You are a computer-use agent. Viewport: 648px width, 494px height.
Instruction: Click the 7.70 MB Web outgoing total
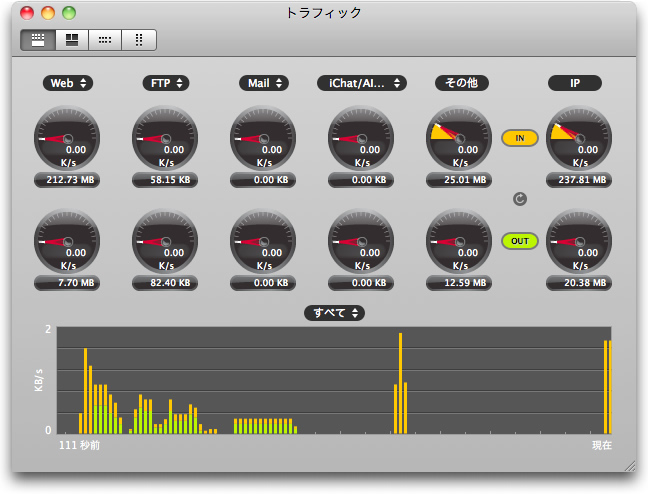(x=67, y=283)
